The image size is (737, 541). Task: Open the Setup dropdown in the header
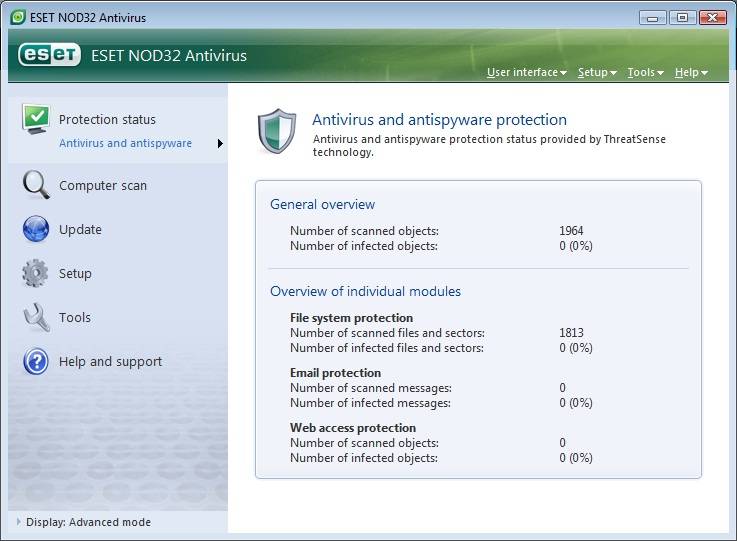(x=597, y=72)
